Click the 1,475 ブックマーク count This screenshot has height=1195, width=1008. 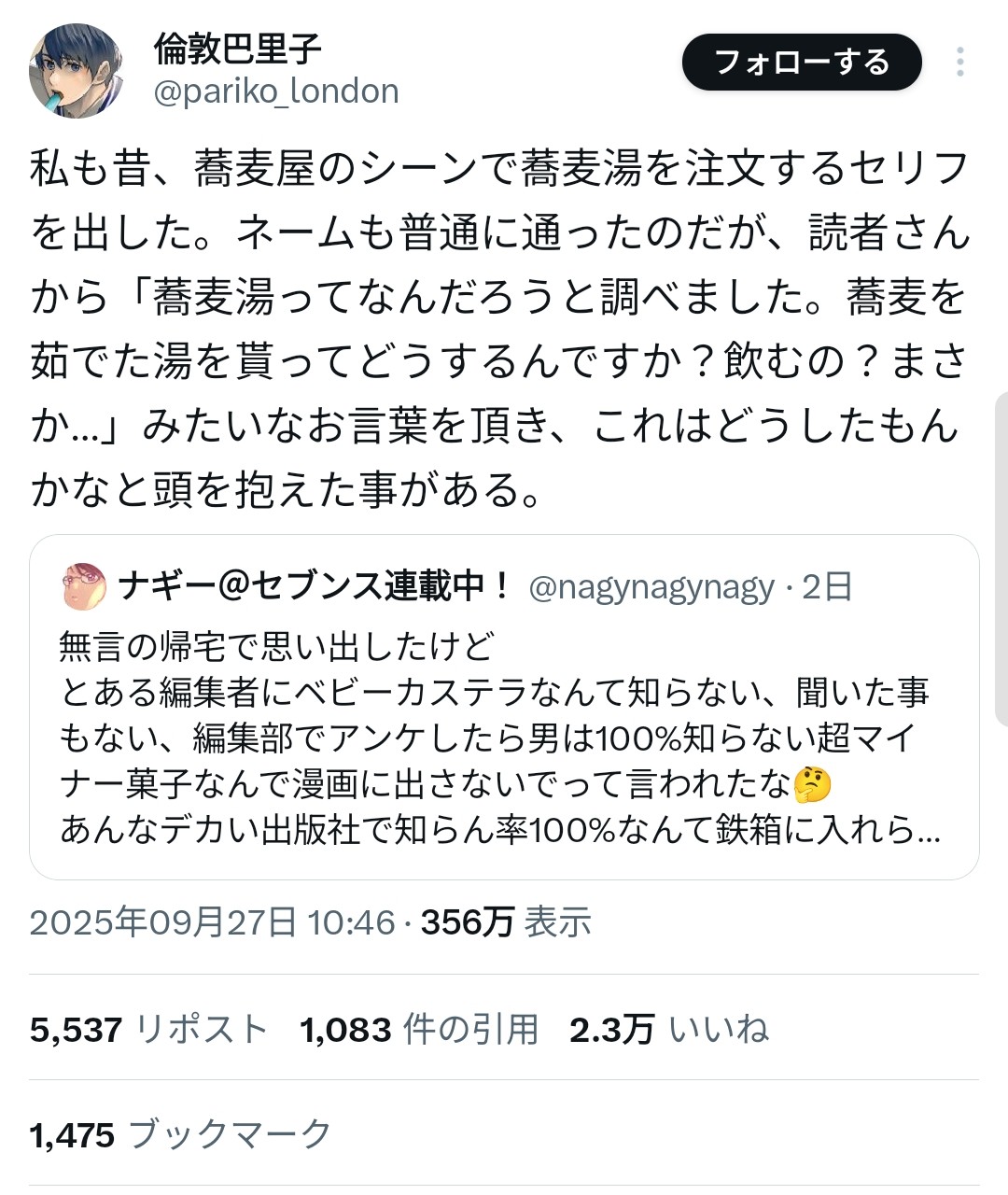(181, 1134)
